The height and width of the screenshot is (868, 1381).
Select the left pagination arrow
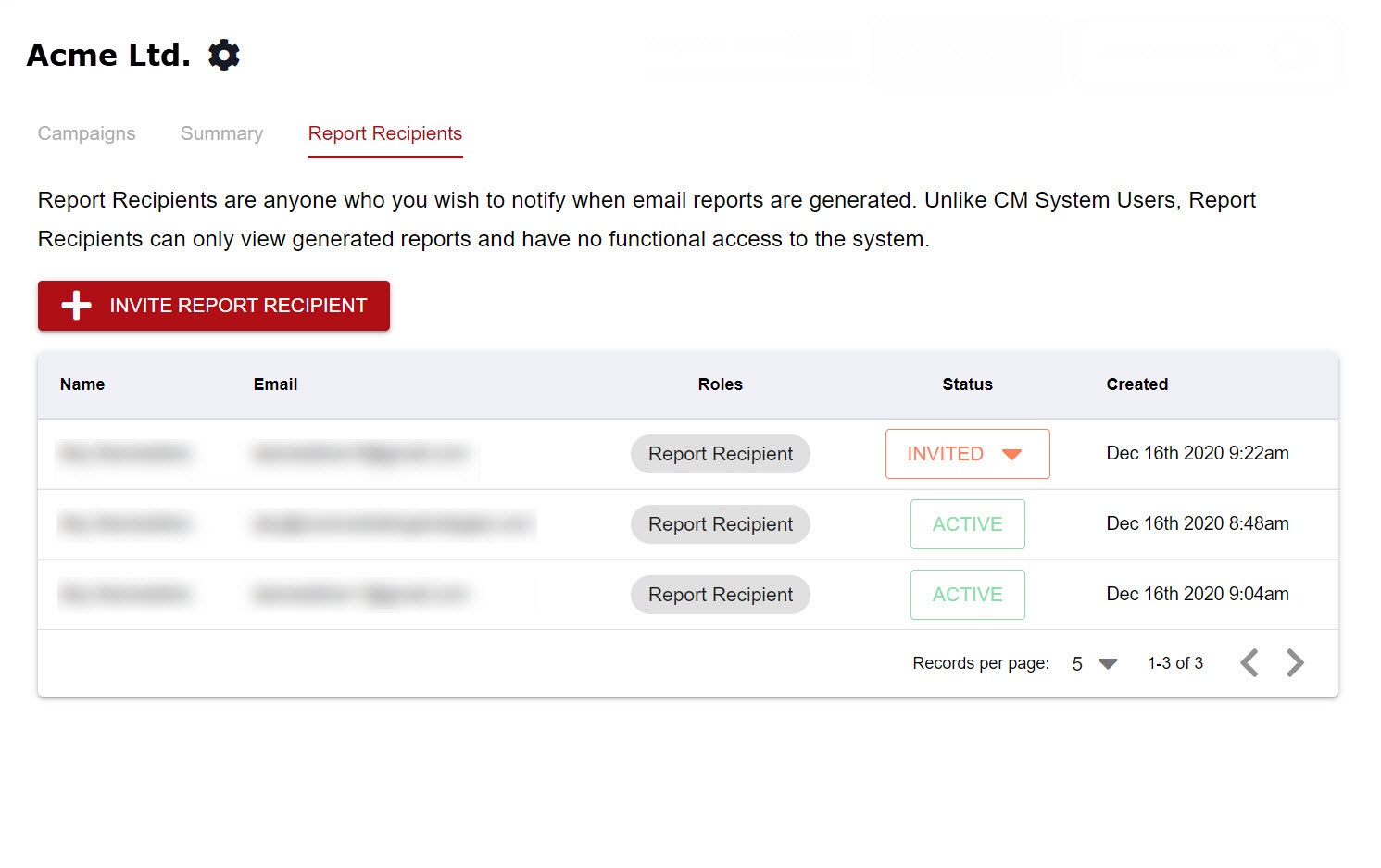1249,662
